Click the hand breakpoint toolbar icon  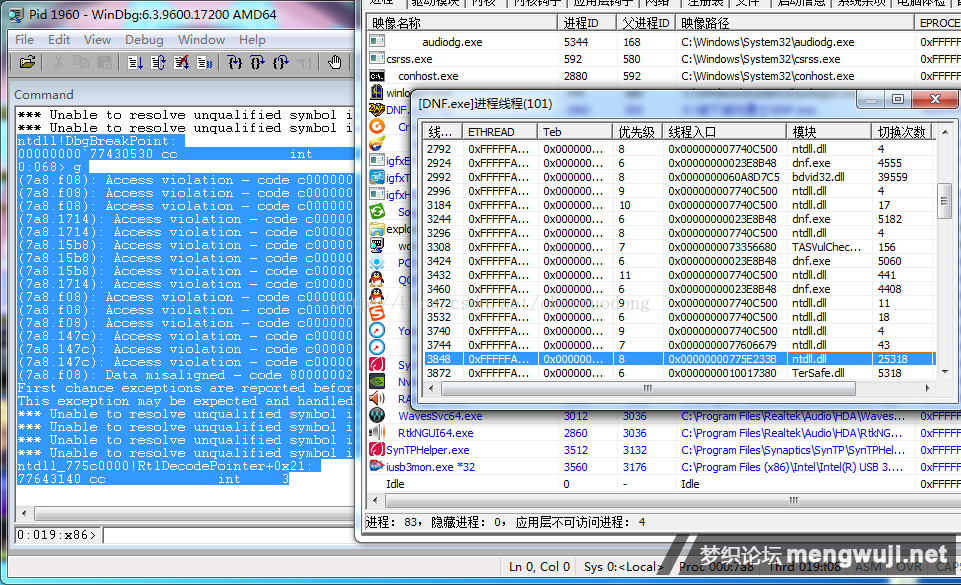(334, 62)
